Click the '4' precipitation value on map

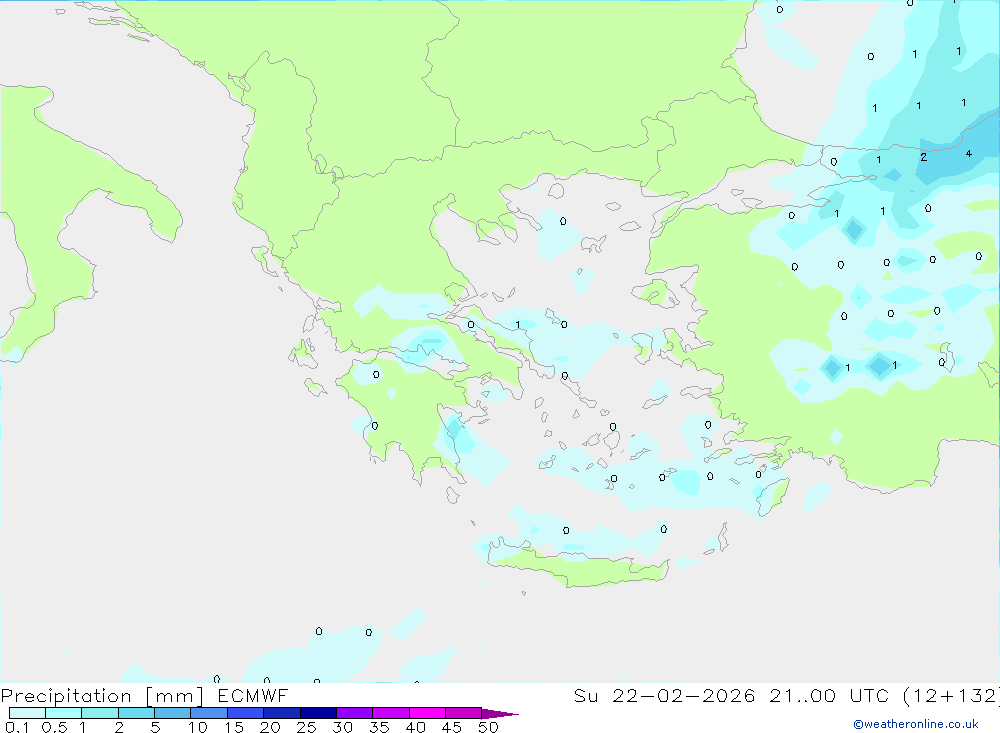pyautogui.click(x=969, y=154)
